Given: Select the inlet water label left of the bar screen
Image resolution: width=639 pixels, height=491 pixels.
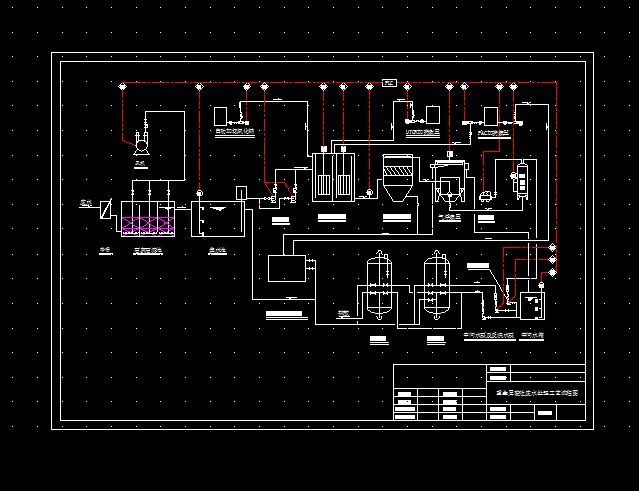Looking at the screenshot, I should [85, 203].
